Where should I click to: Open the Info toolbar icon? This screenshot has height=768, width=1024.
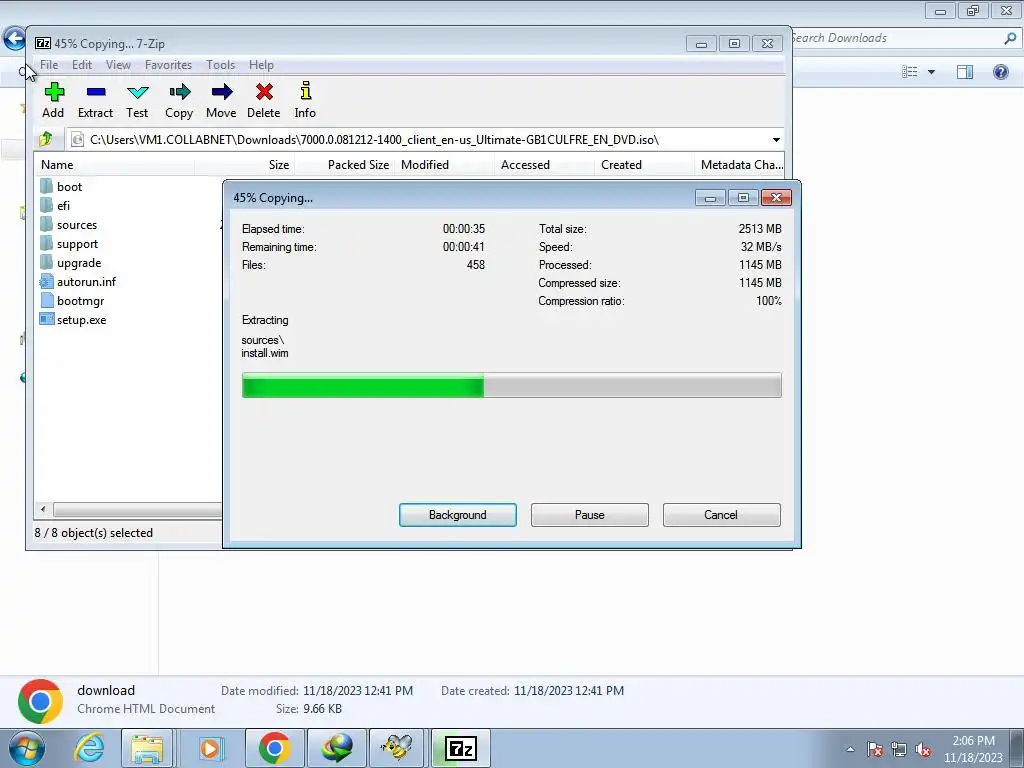[x=305, y=100]
